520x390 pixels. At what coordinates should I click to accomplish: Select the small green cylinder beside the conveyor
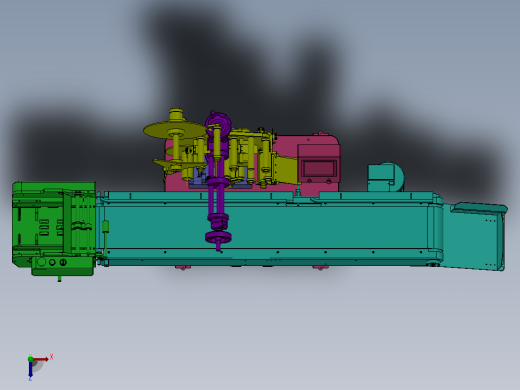tap(105, 227)
